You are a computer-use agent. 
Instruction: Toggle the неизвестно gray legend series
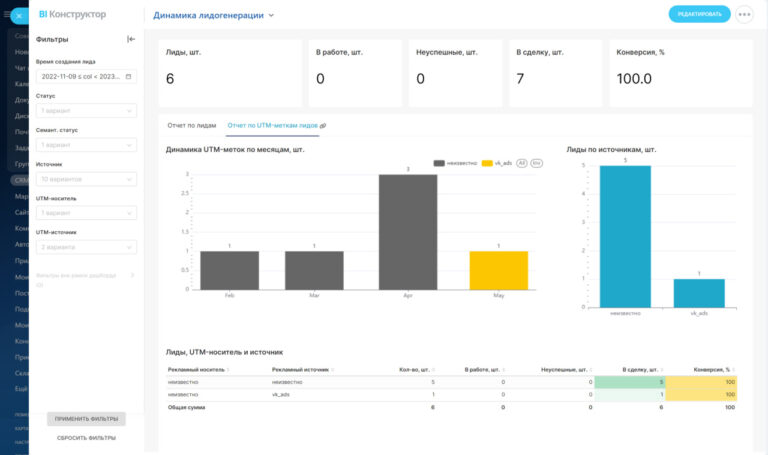point(455,163)
